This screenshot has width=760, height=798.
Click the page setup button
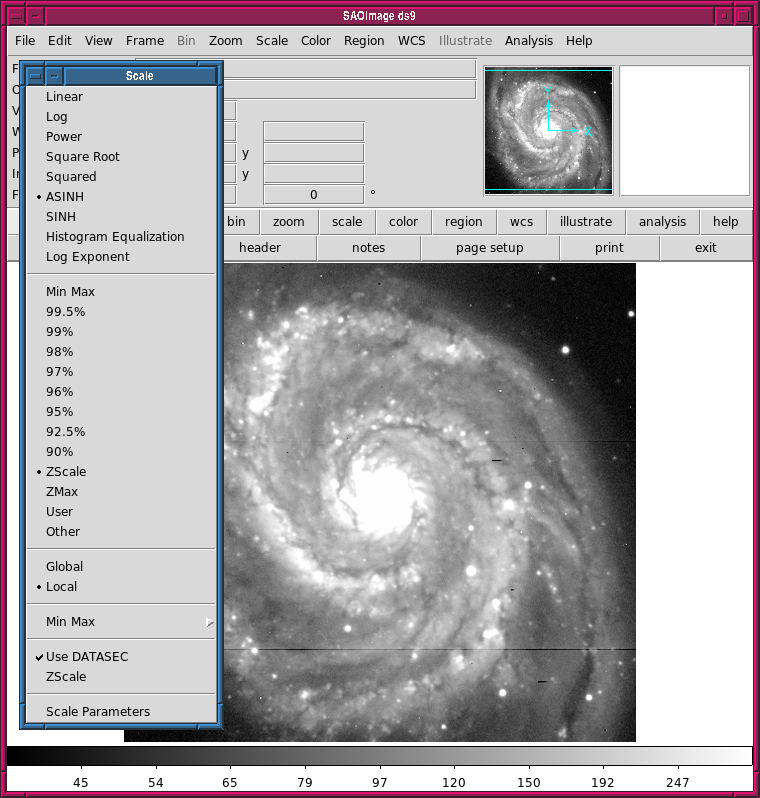490,248
